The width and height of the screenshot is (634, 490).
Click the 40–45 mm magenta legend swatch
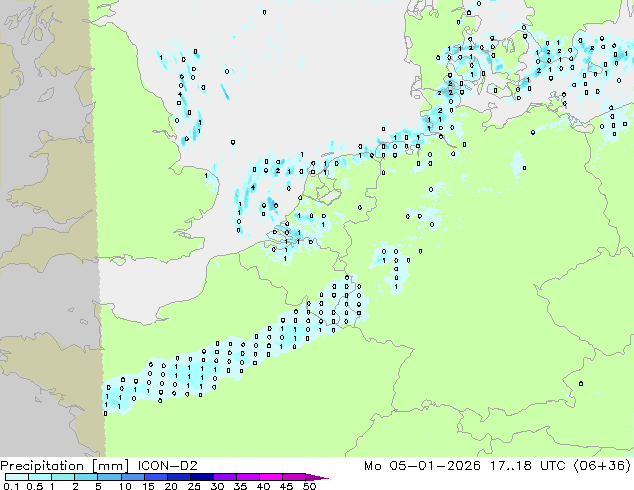click(271, 477)
